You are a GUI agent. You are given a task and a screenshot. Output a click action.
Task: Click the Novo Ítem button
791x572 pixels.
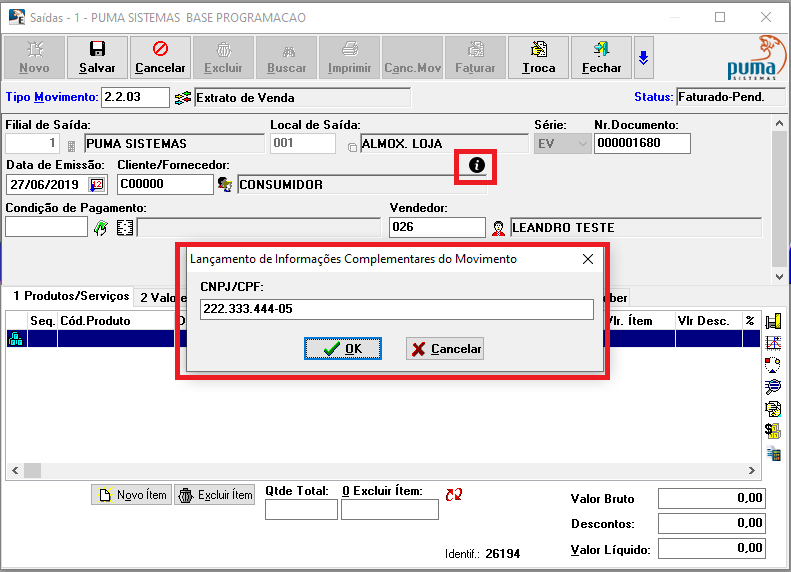click(131, 495)
